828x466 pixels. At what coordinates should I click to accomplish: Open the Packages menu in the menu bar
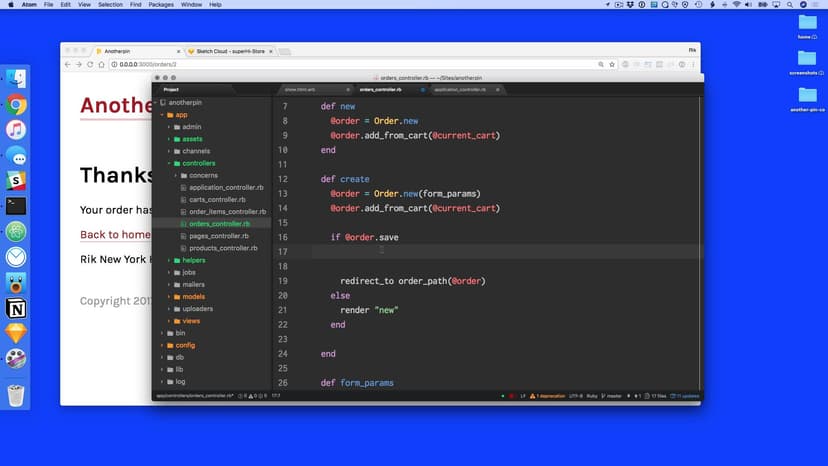pos(161,5)
